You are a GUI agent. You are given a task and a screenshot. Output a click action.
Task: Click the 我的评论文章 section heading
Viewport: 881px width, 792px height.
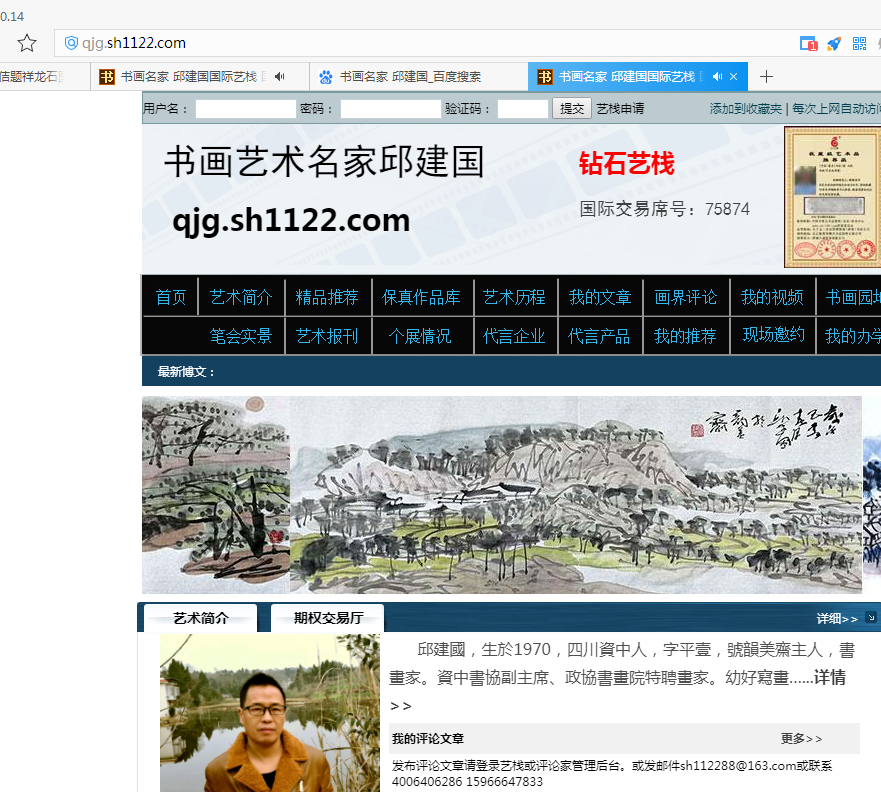[428, 739]
